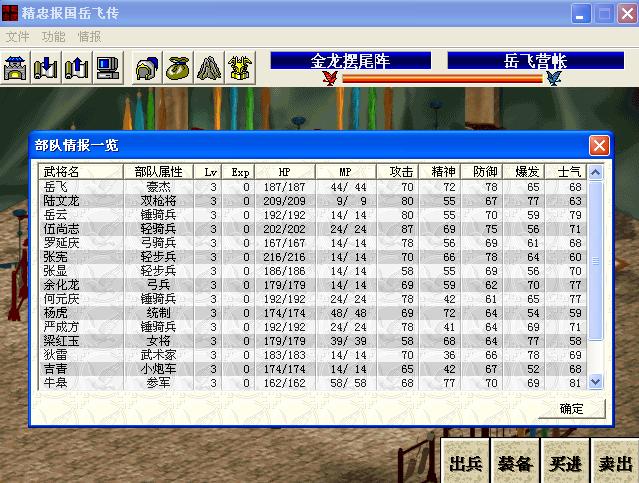Open the 情报 menu
This screenshot has width=639, height=483.
coord(90,36)
